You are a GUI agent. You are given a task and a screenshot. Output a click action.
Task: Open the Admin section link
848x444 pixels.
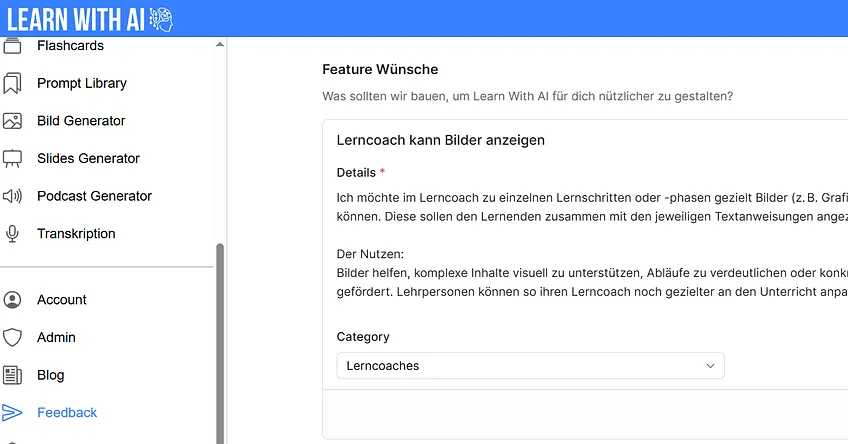tap(56, 337)
